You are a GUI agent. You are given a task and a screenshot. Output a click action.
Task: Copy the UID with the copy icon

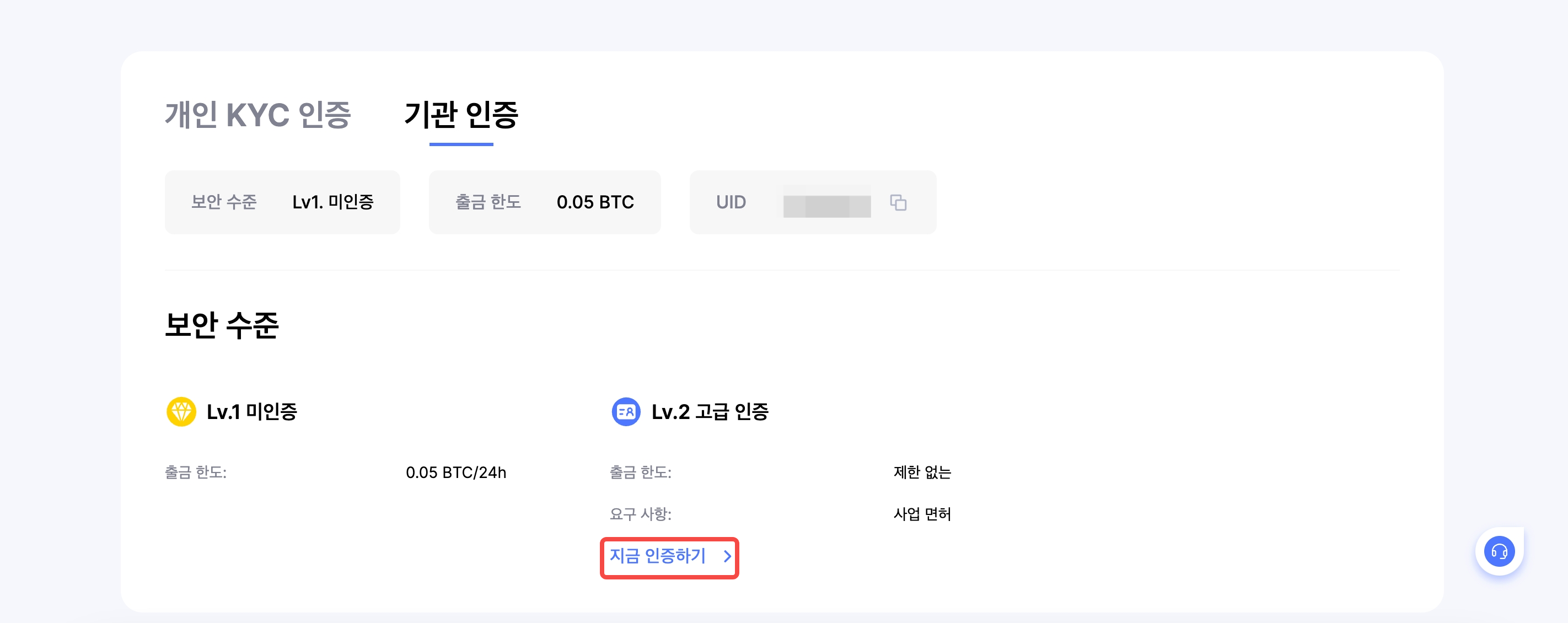tap(898, 202)
